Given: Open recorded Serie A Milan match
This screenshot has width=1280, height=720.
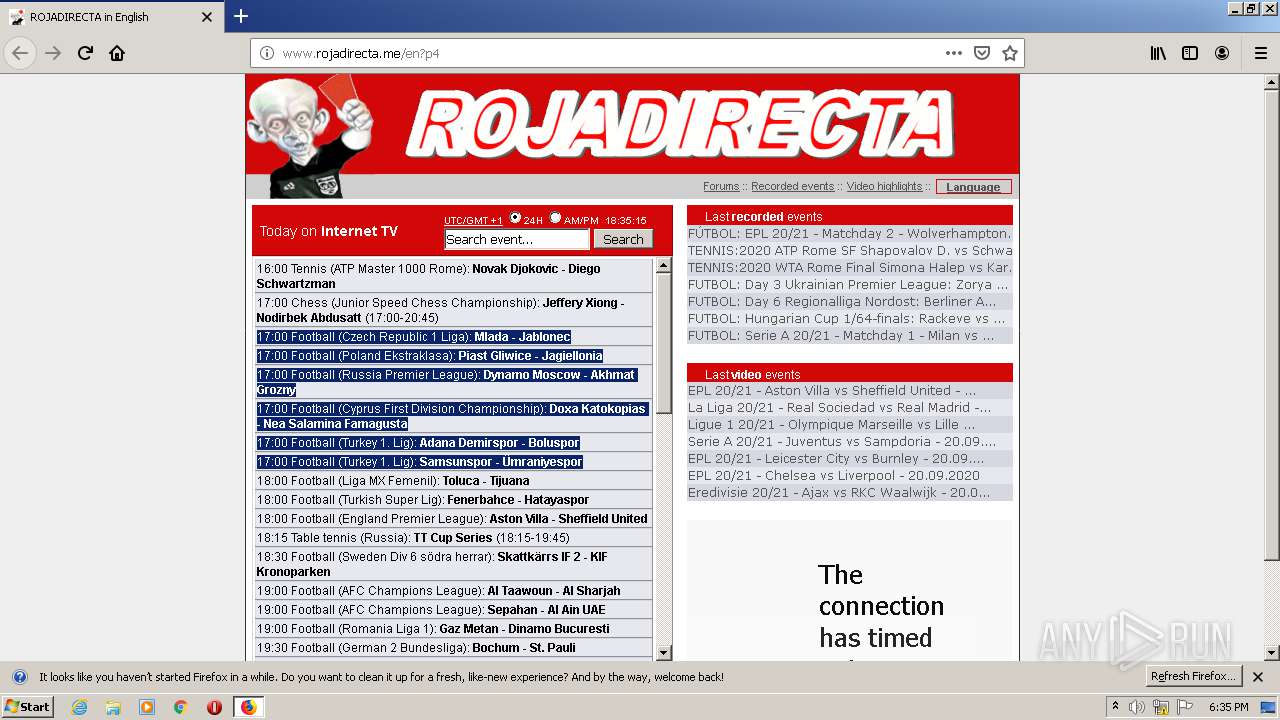Looking at the screenshot, I should point(849,336).
